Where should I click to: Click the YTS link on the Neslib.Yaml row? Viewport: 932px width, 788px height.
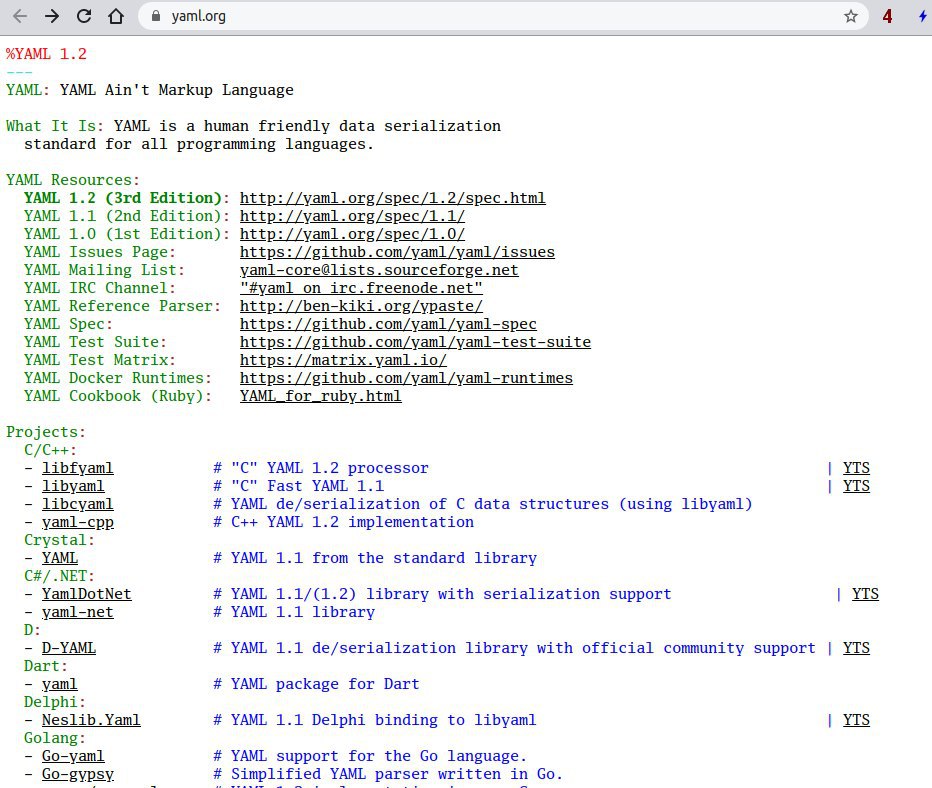pos(856,720)
